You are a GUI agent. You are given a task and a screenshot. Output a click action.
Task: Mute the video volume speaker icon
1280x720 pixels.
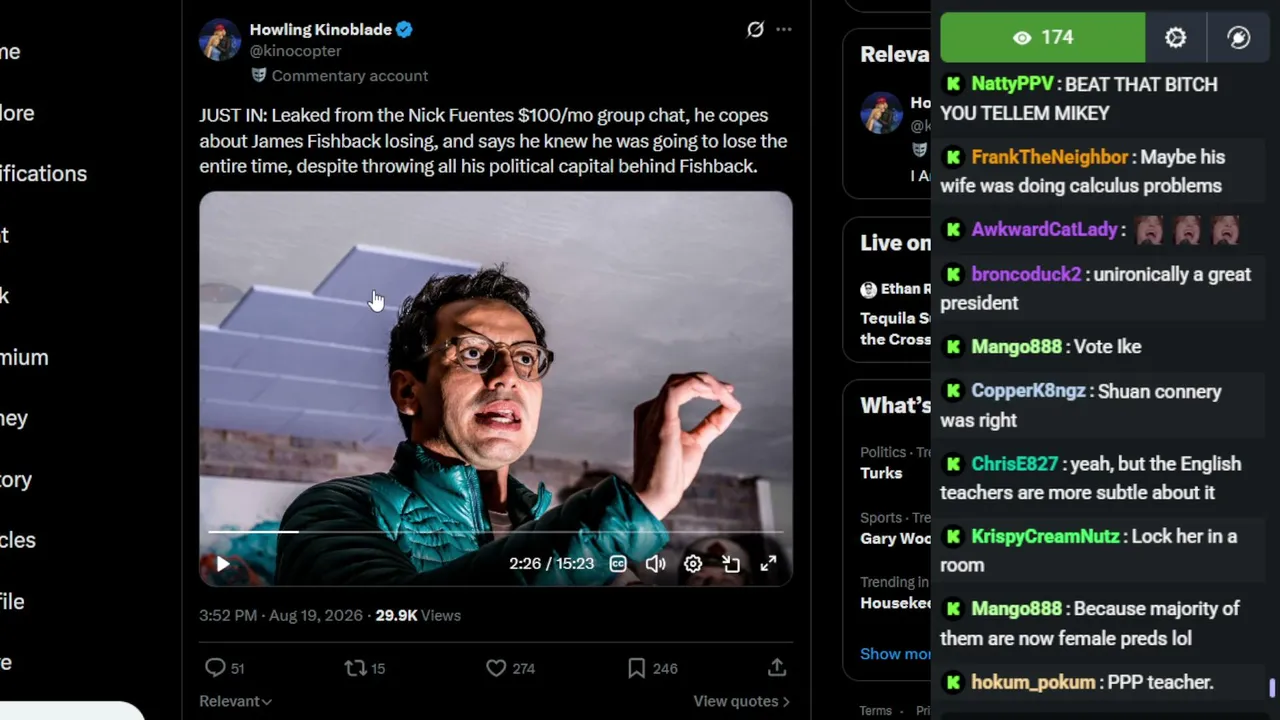[x=655, y=564]
